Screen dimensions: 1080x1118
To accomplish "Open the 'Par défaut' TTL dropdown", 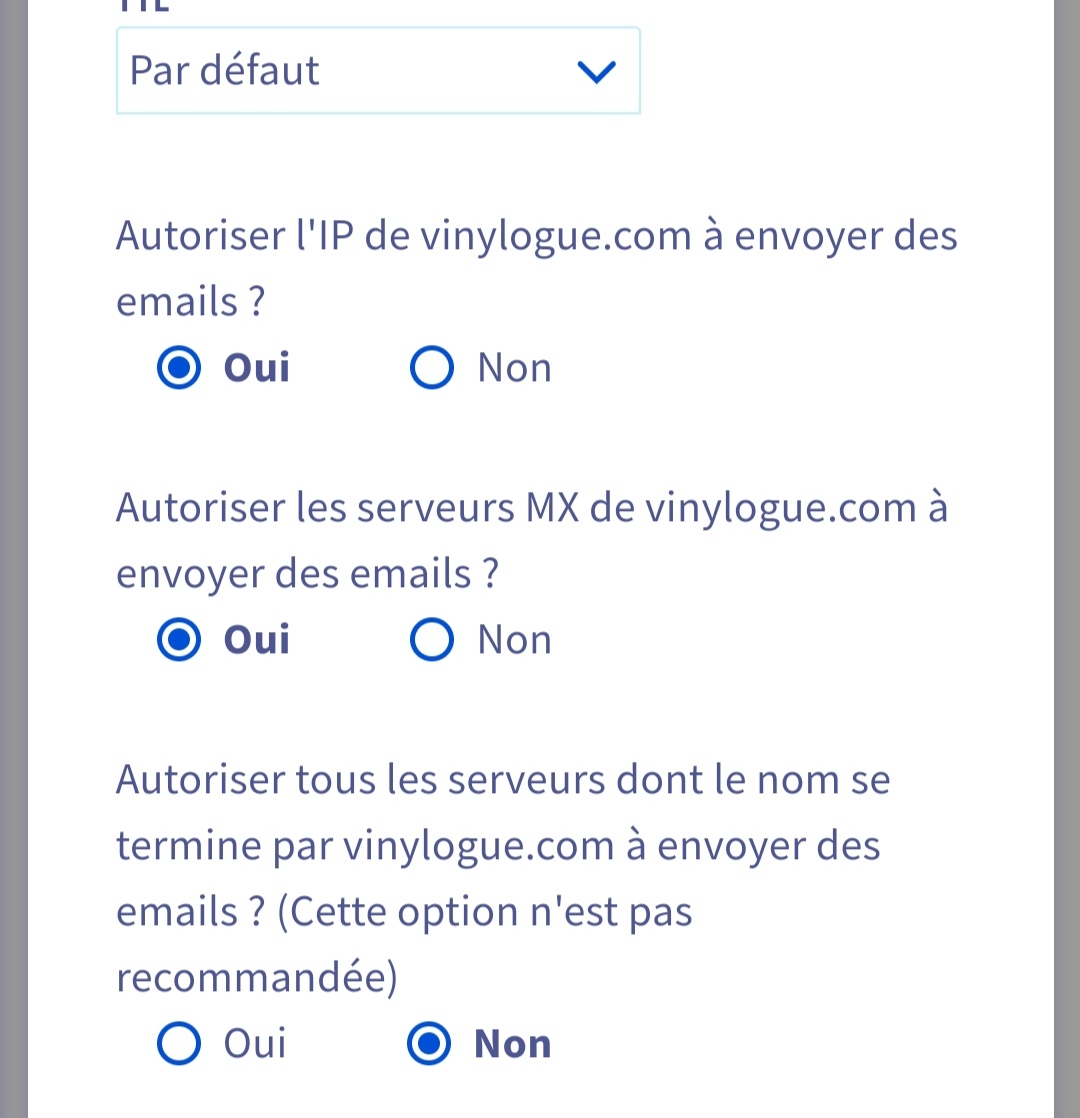I will point(350,71).
